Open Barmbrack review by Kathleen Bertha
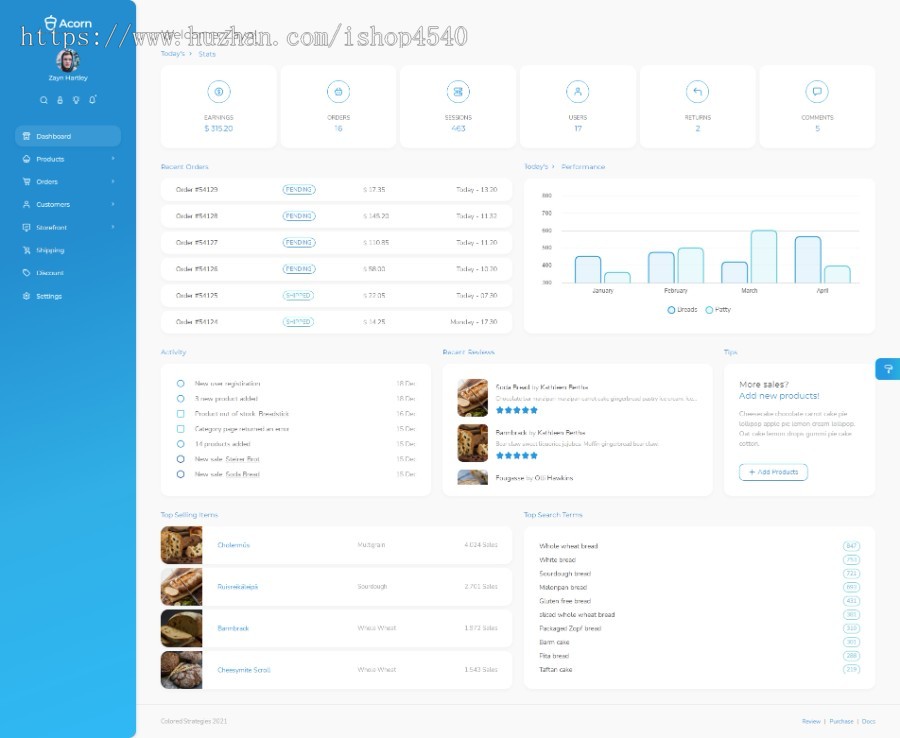The height and width of the screenshot is (738, 900). click(x=541, y=433)
